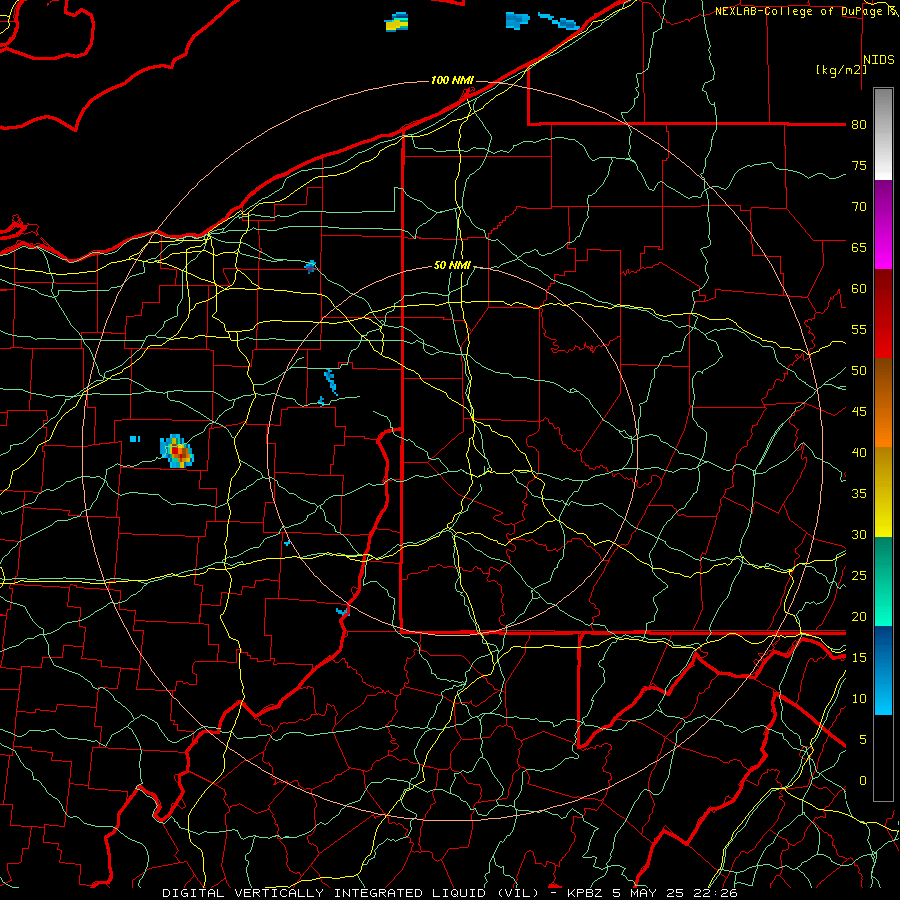The image size is (900, 900).
Task: Pick the bright red segment of the color bar
Action: [x=883, y=314]
